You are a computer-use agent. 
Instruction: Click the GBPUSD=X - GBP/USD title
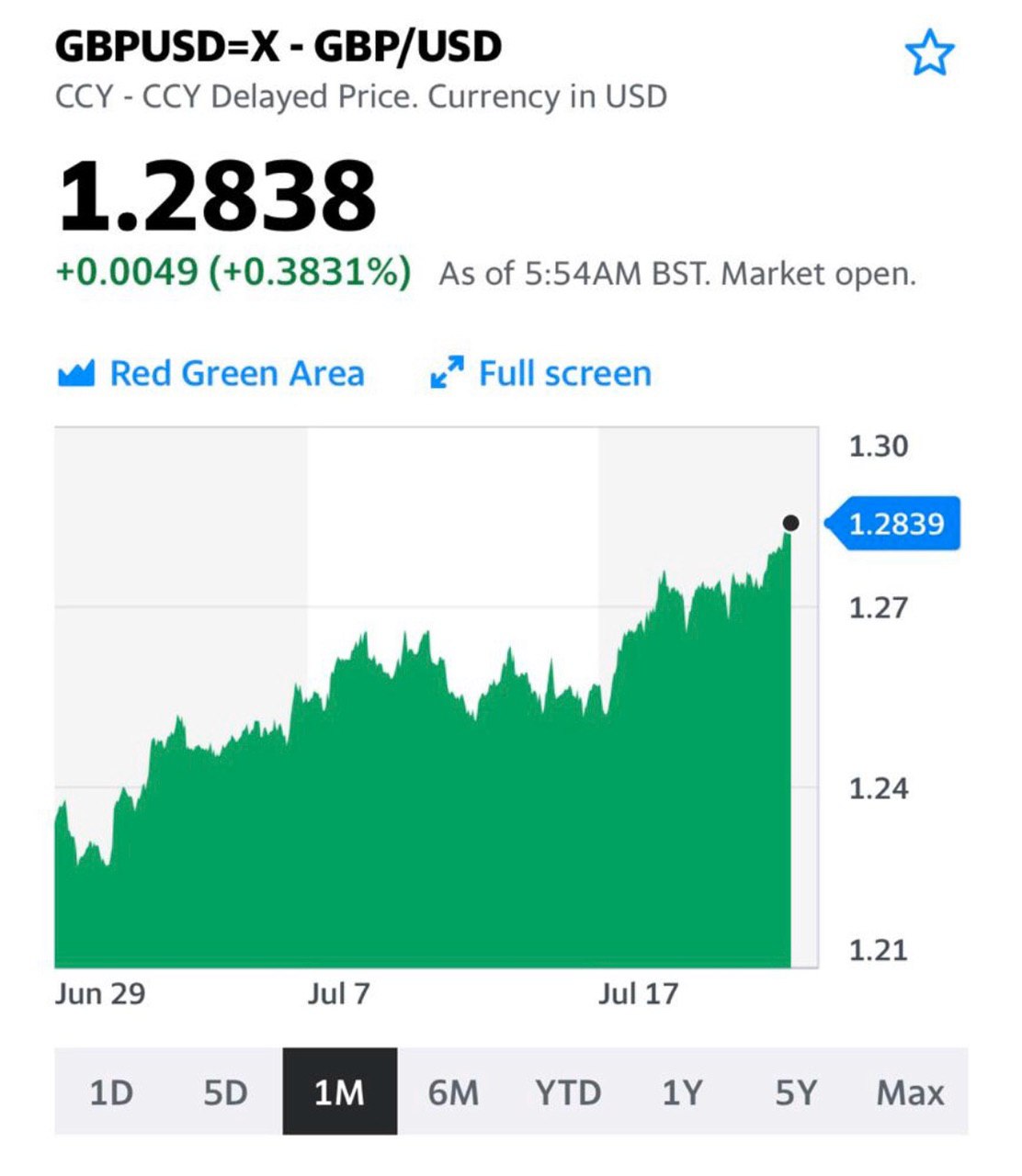[278, 47]
